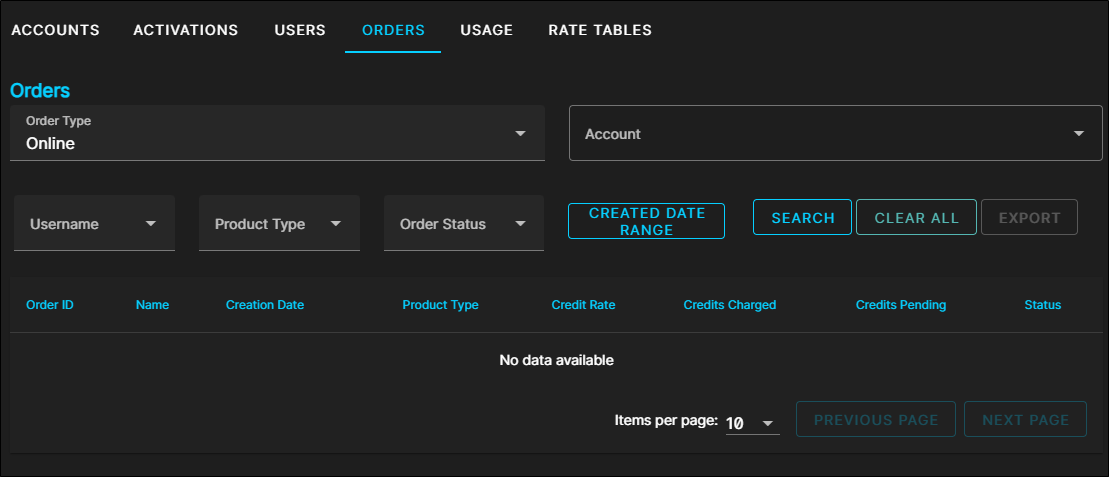
Task: Open the Rate Tables tab
Action: coord(600,30)
